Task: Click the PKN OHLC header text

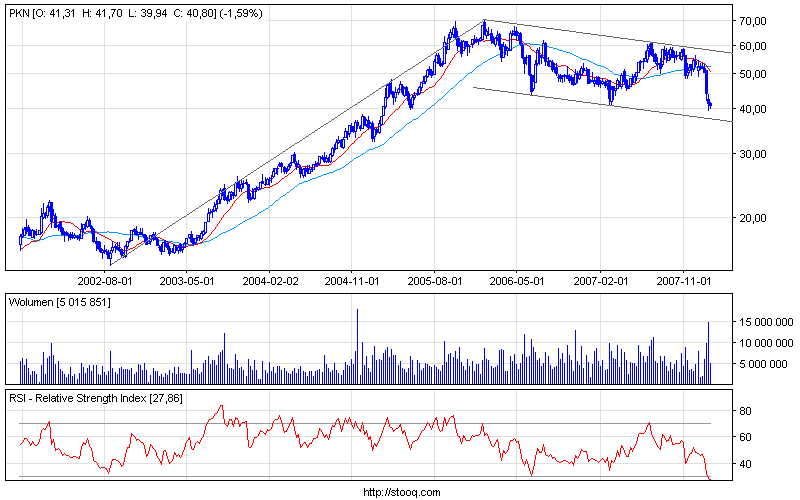Action: click(136, 14)
